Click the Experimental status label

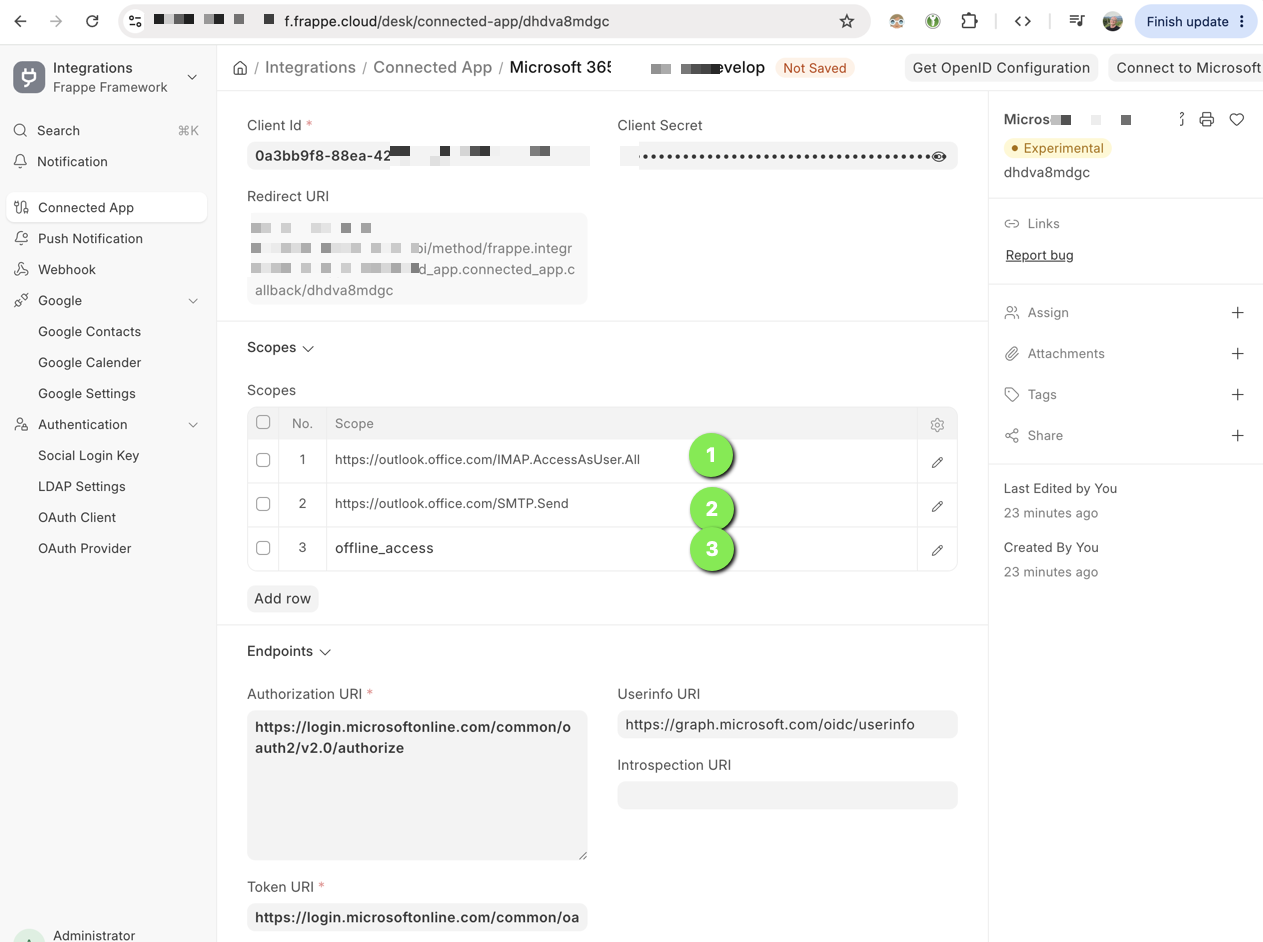[x=1057, y=148]
